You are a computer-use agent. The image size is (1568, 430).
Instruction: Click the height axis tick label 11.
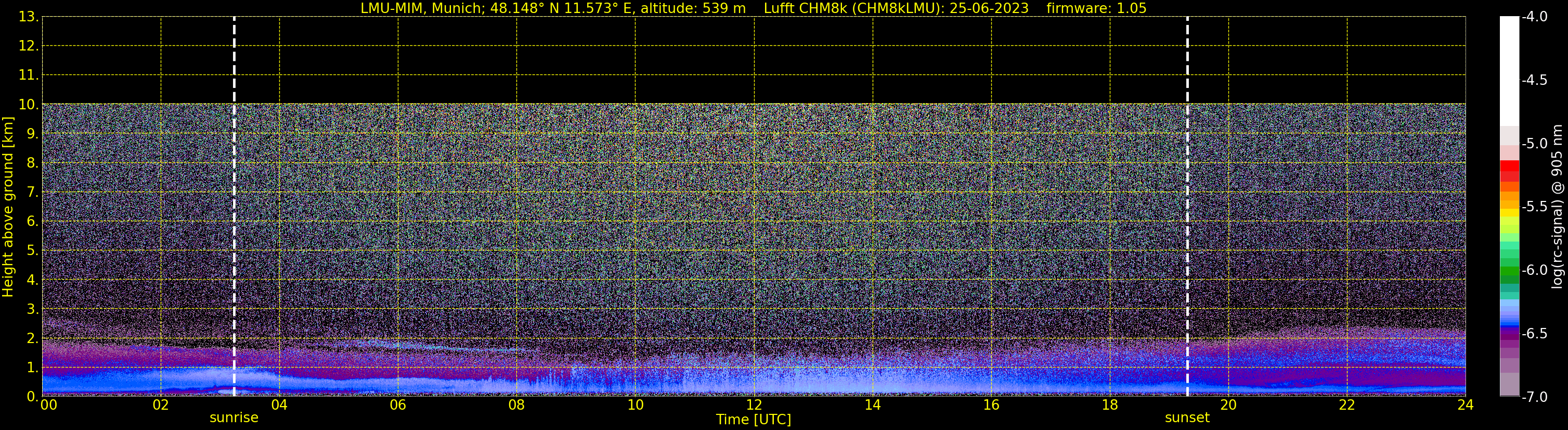[x=28, y=75]
